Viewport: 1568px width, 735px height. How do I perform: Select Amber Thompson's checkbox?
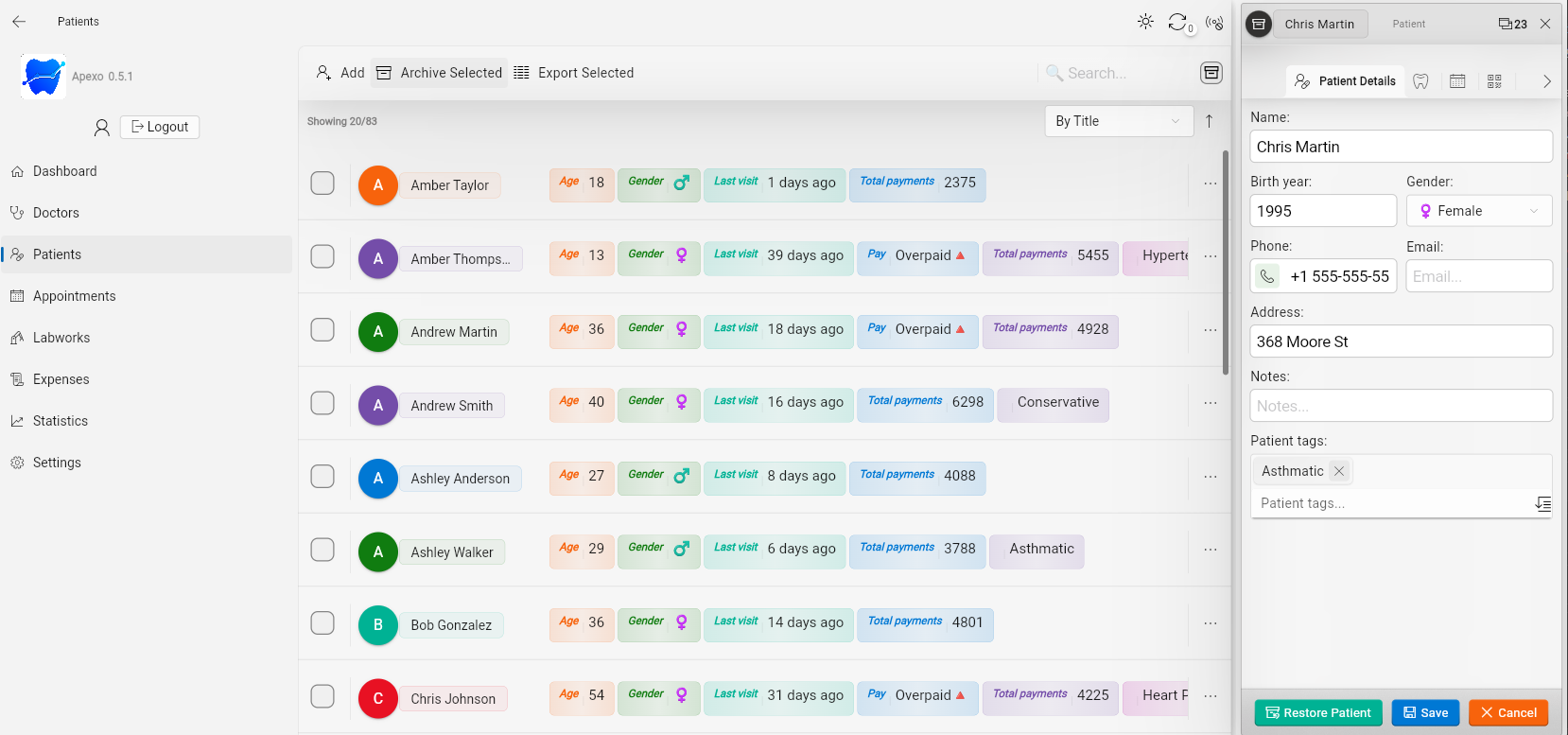(x=322, y=256)
